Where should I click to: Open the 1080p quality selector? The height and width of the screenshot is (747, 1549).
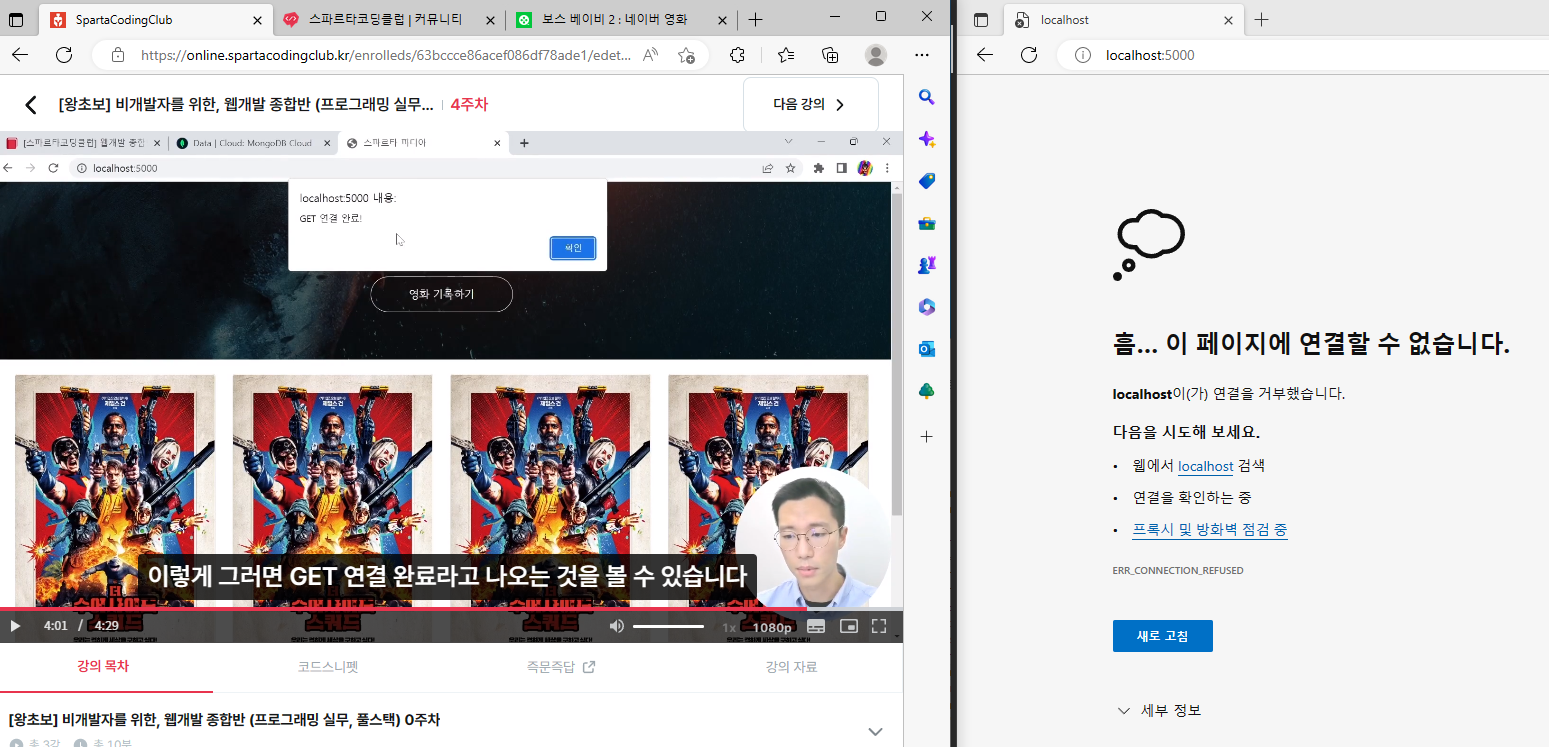click(772, 627)
